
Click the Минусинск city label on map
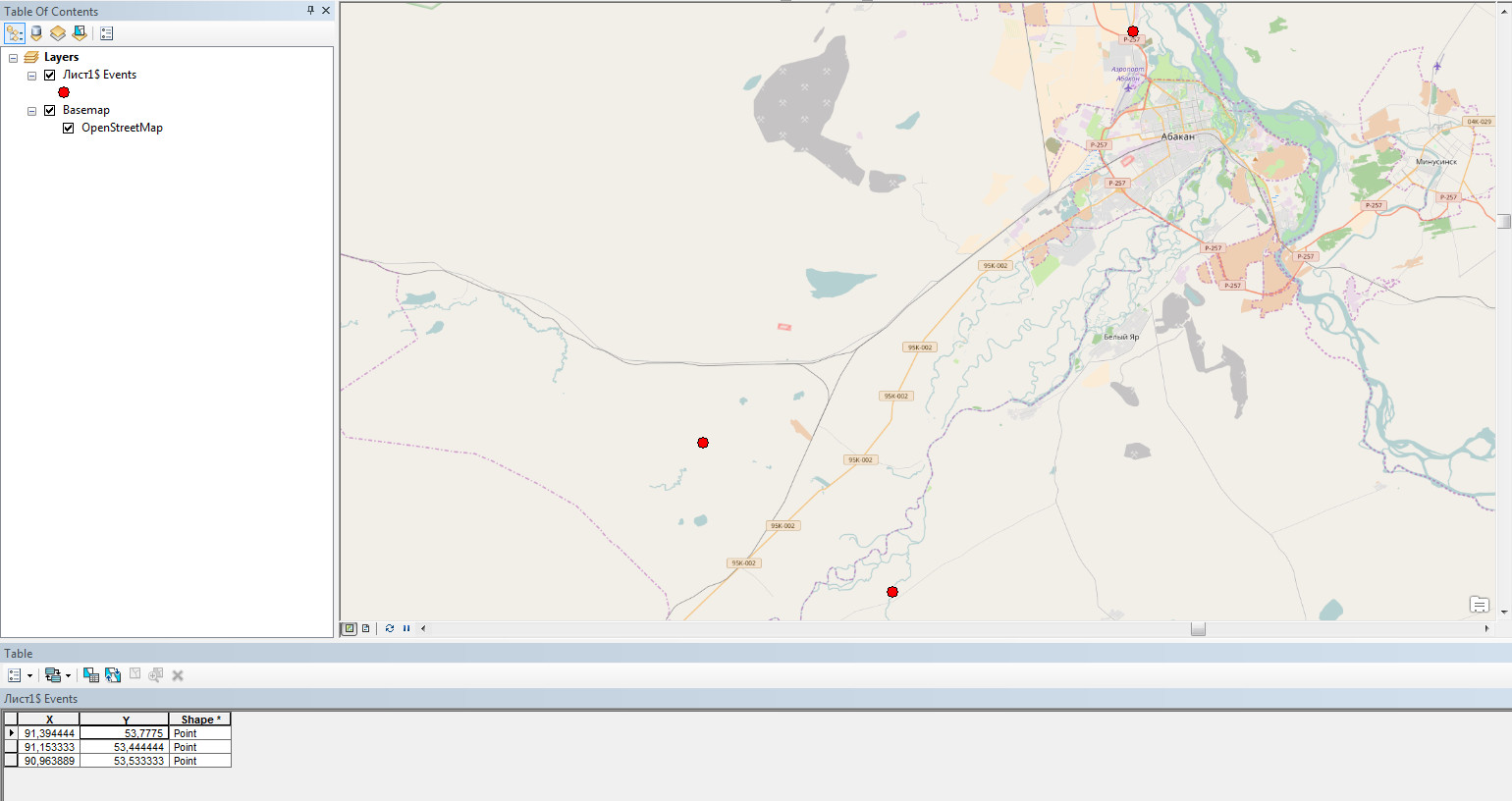1436,162
